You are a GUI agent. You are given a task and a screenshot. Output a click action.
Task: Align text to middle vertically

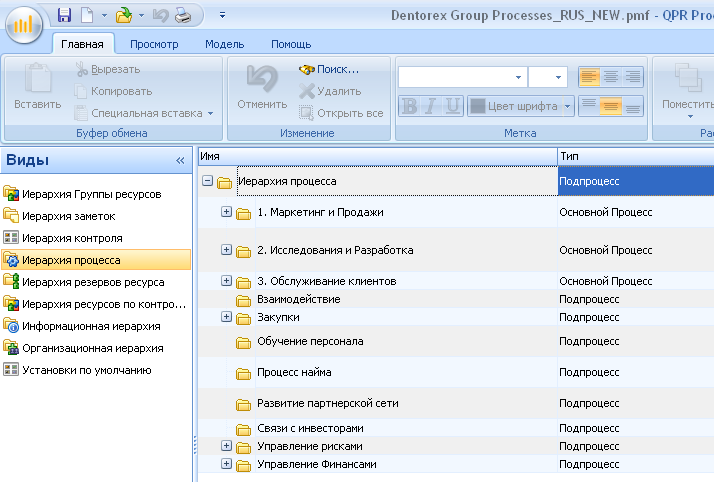611,106
